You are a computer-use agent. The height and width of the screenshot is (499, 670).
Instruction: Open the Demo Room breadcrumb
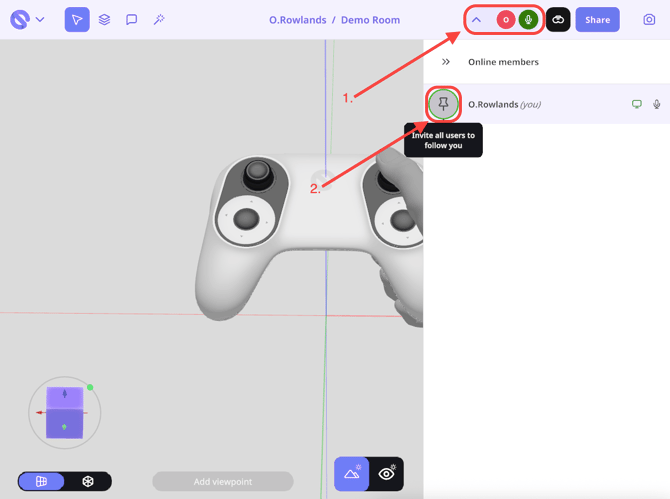tap(372, 20)
